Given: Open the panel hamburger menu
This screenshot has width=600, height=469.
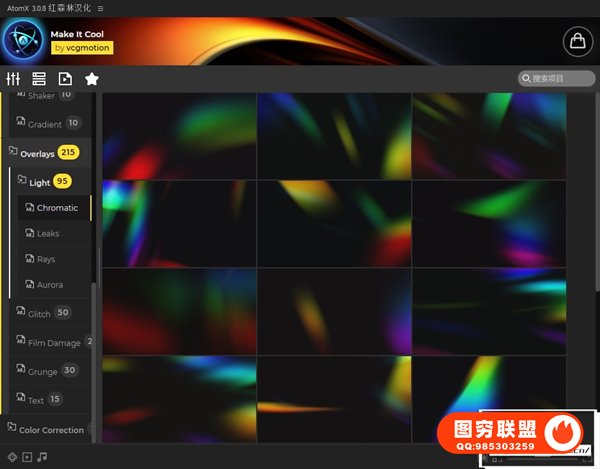Looking at the screenshot, I should point(100,7).
